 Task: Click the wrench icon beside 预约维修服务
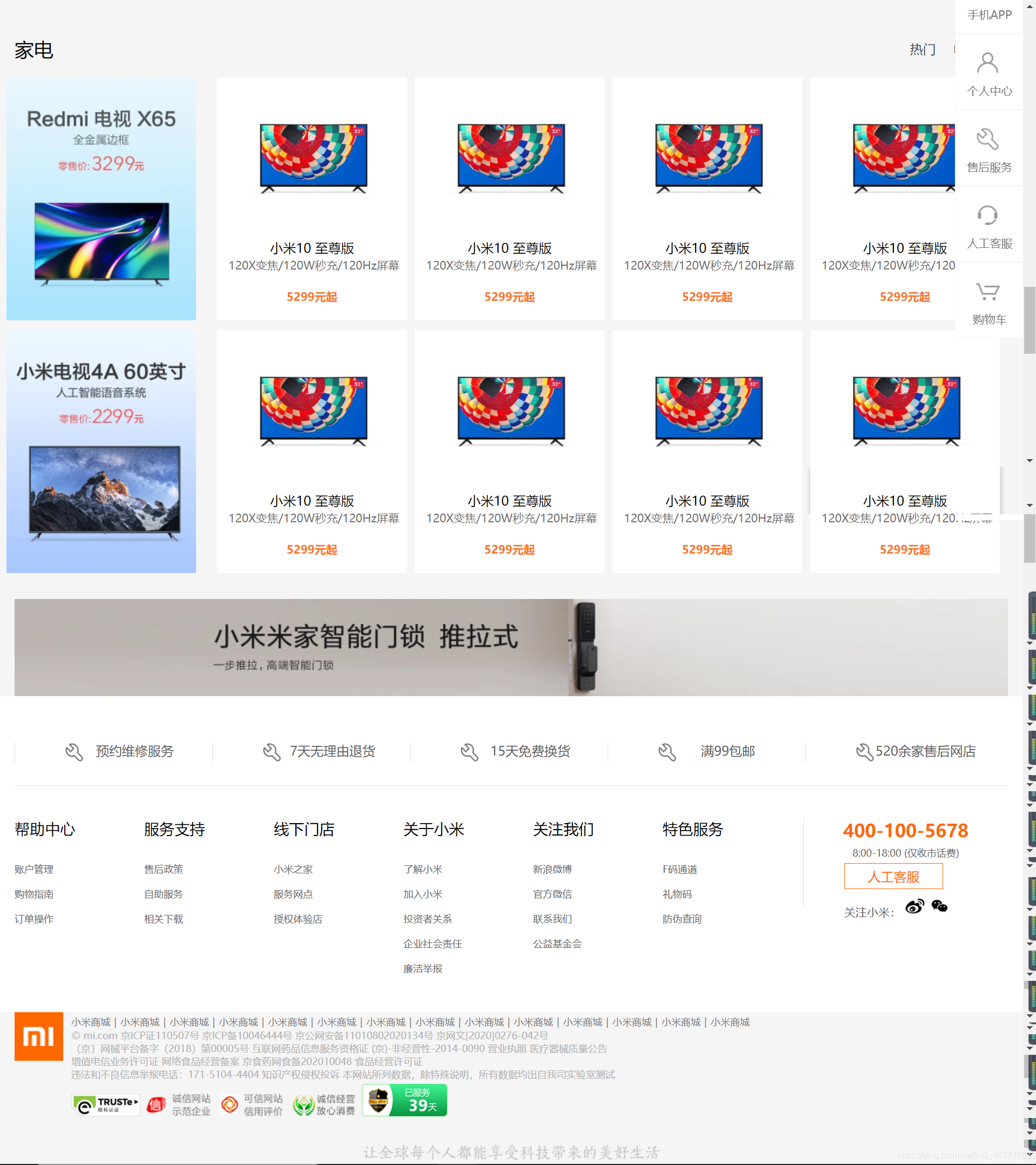coord(75,751)
